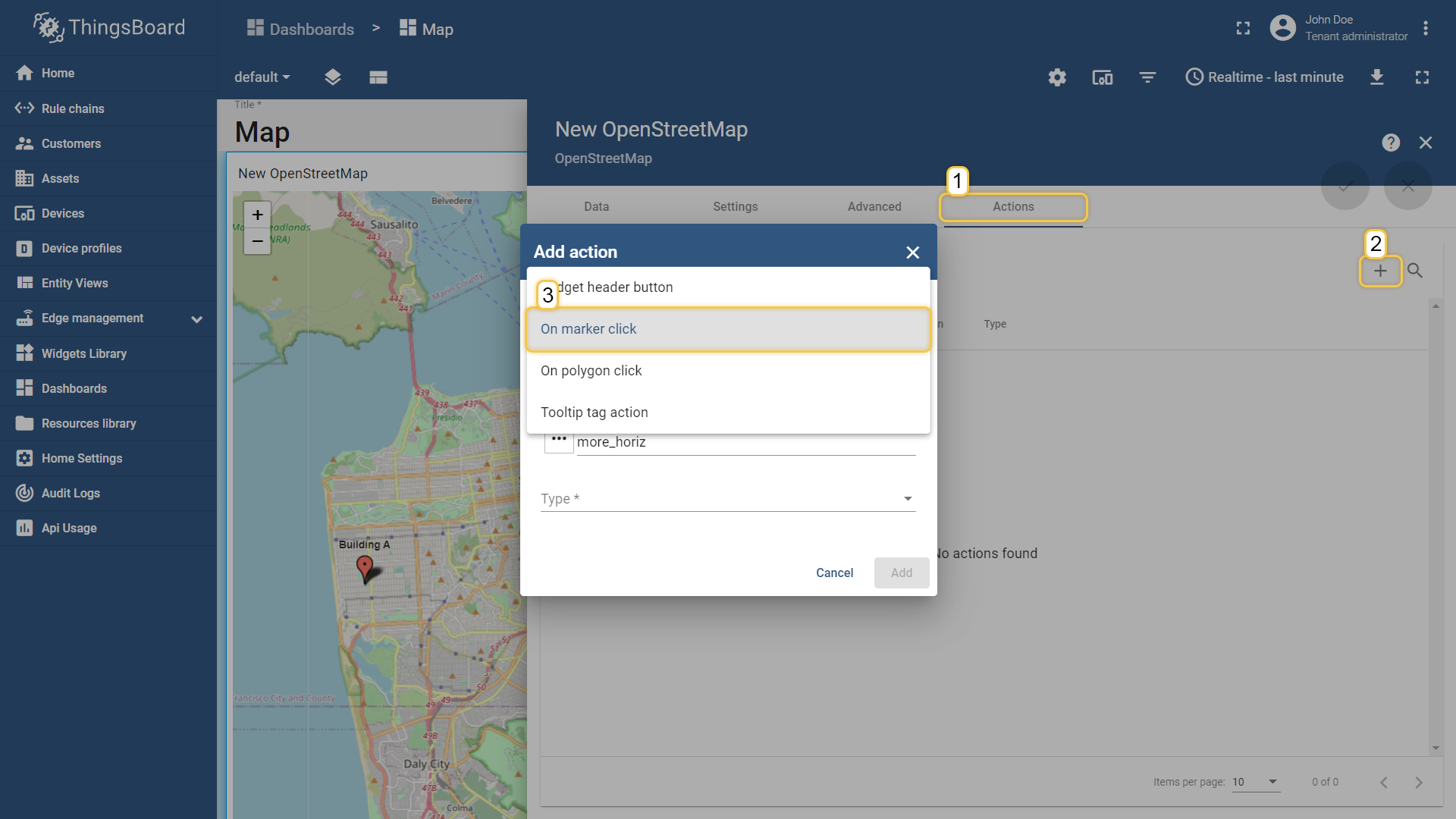Open dashboard settings gear
This screenshot has height=819, width=1456.
coord(1057,77)
